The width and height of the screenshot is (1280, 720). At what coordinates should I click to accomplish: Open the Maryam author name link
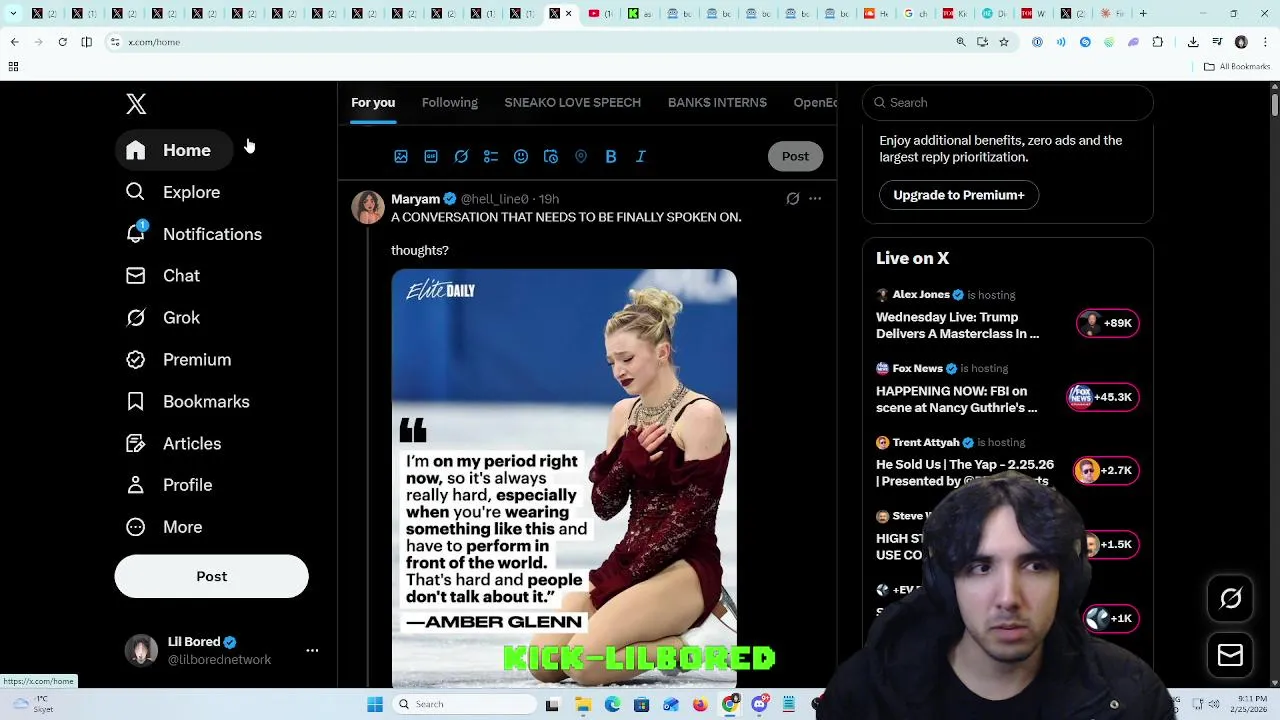[415, 199]
